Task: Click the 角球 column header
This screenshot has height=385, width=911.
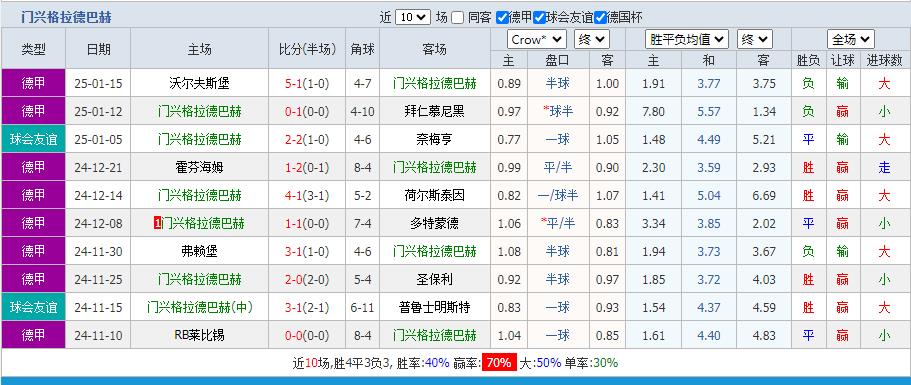Action: (363, 49)
